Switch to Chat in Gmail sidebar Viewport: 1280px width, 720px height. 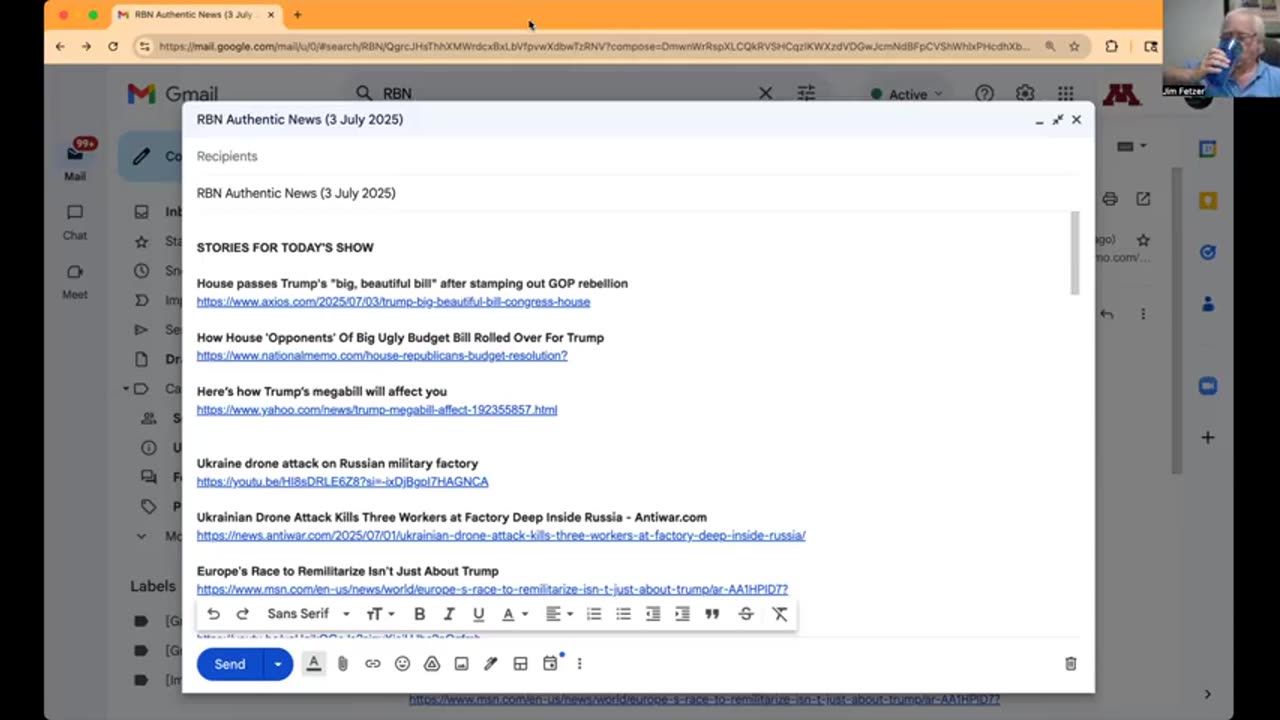[x=75, y=222]
